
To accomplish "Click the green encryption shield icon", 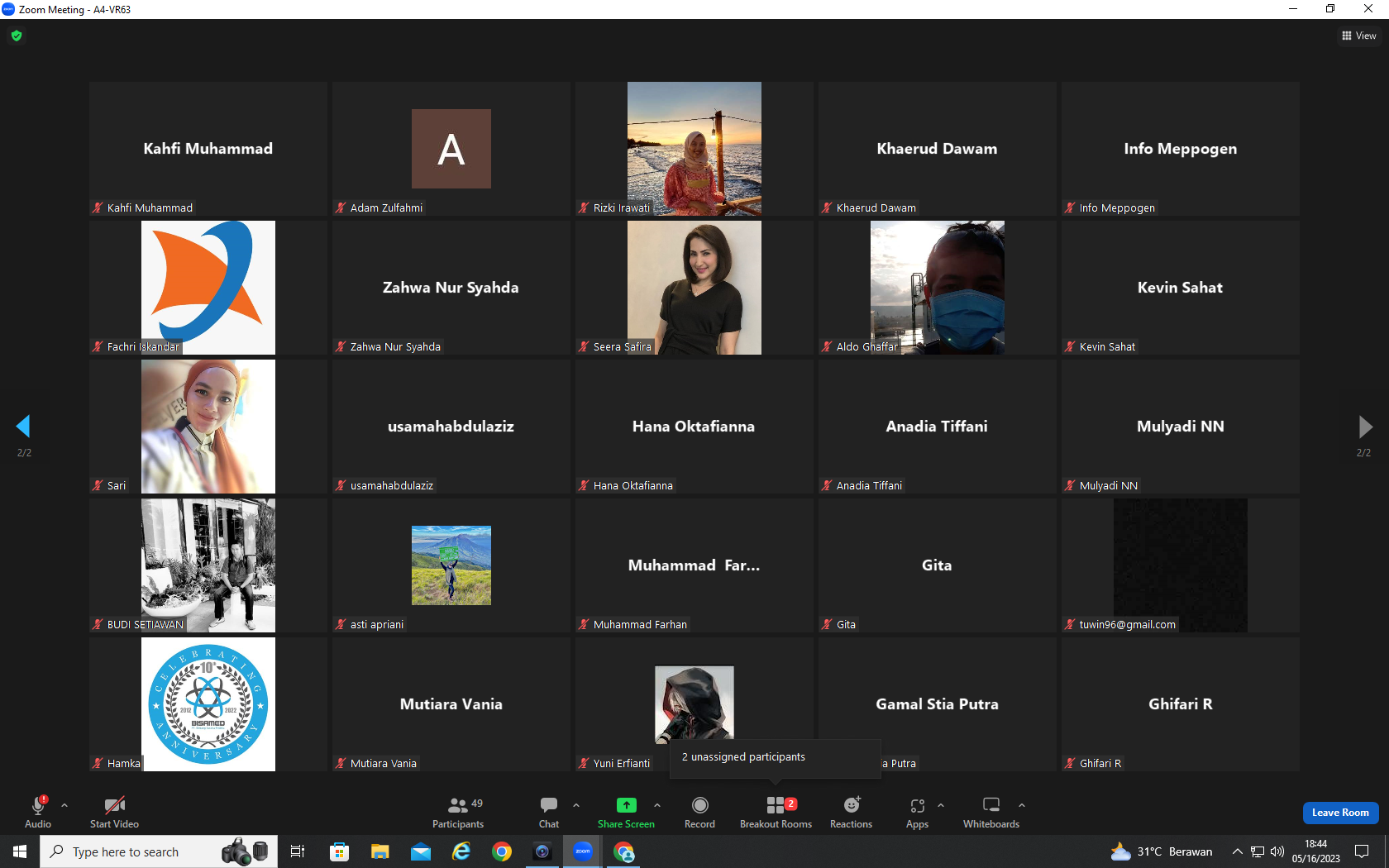I will coord(17,36).
